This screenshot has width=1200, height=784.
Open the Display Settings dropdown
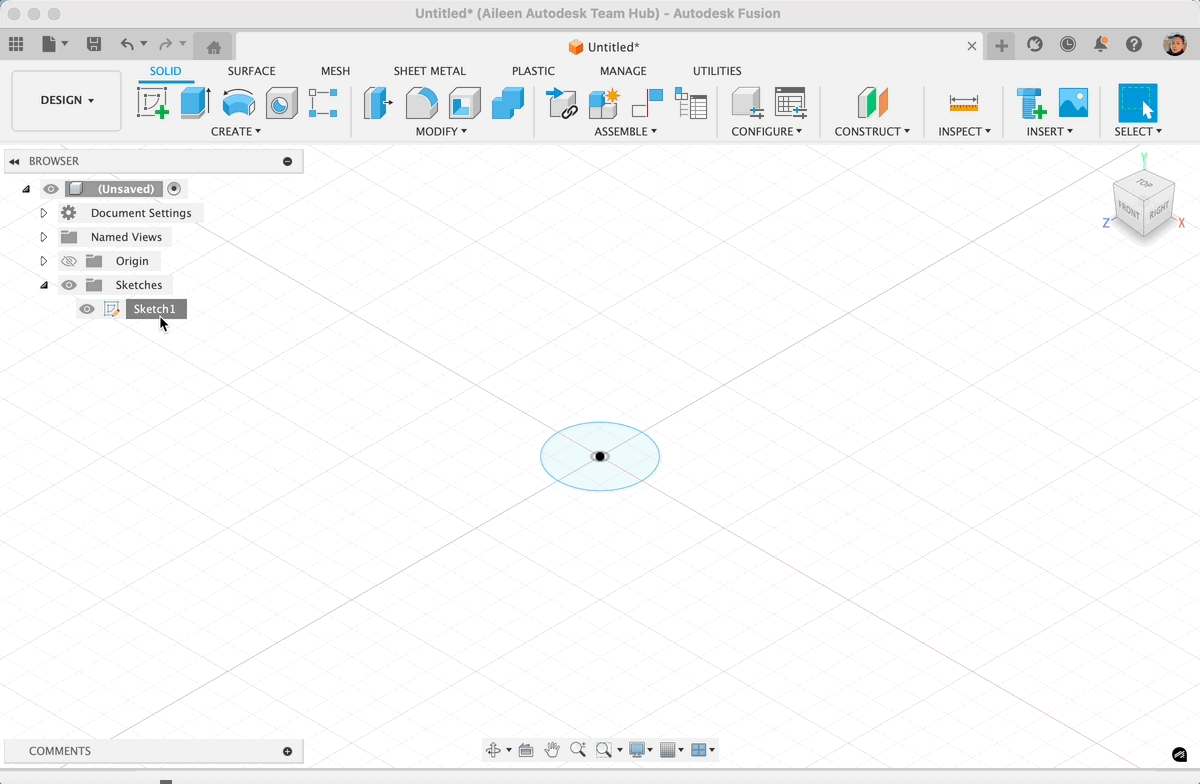click(x=638, y=749)
